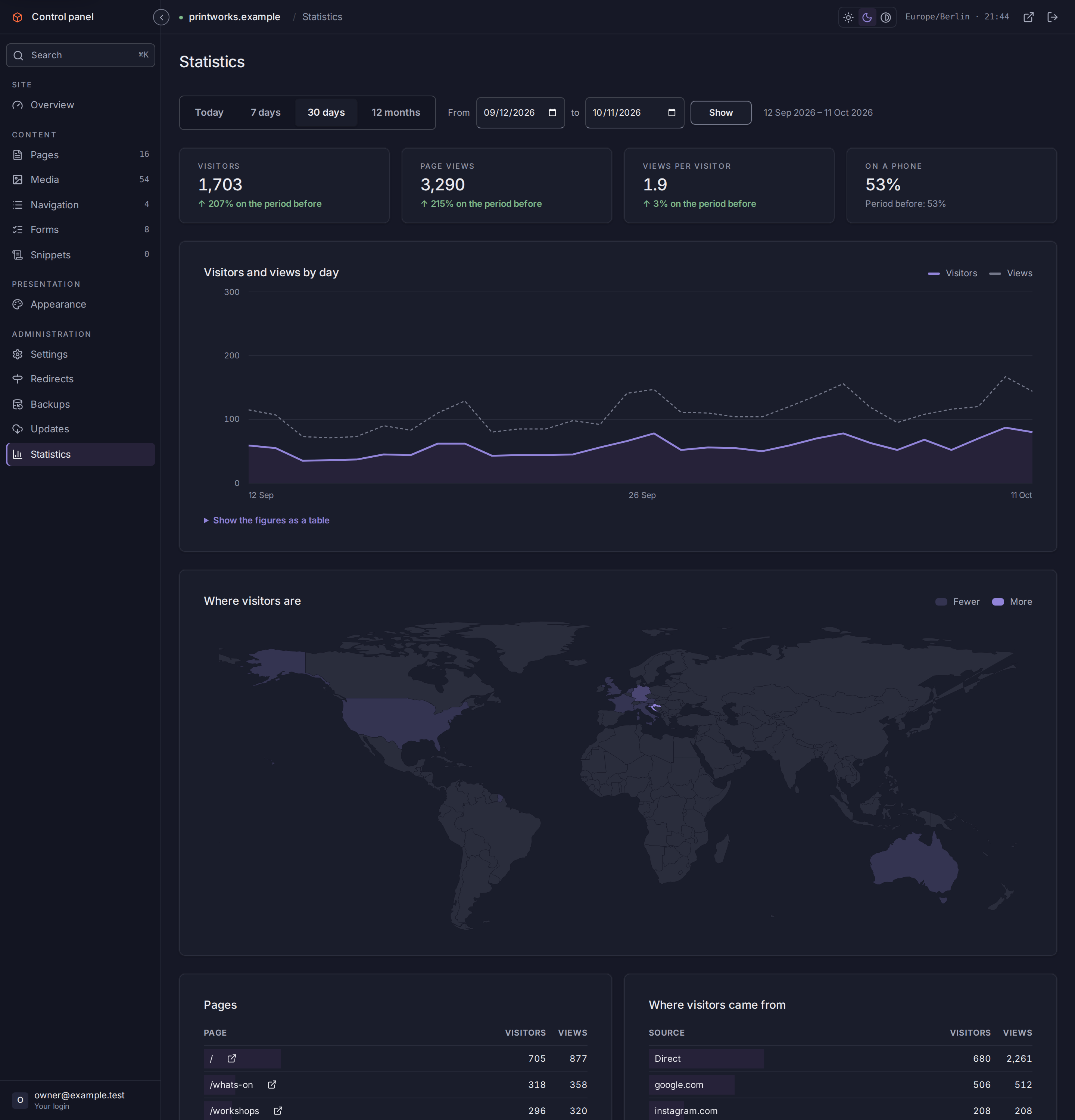This screenshot has height=1120, width=1075.
Task: Expand Show the figures as a table
Action: [267, 520]
